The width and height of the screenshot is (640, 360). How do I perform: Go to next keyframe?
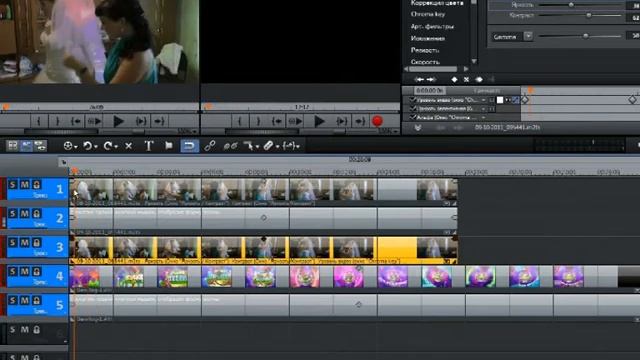[432, 80]
